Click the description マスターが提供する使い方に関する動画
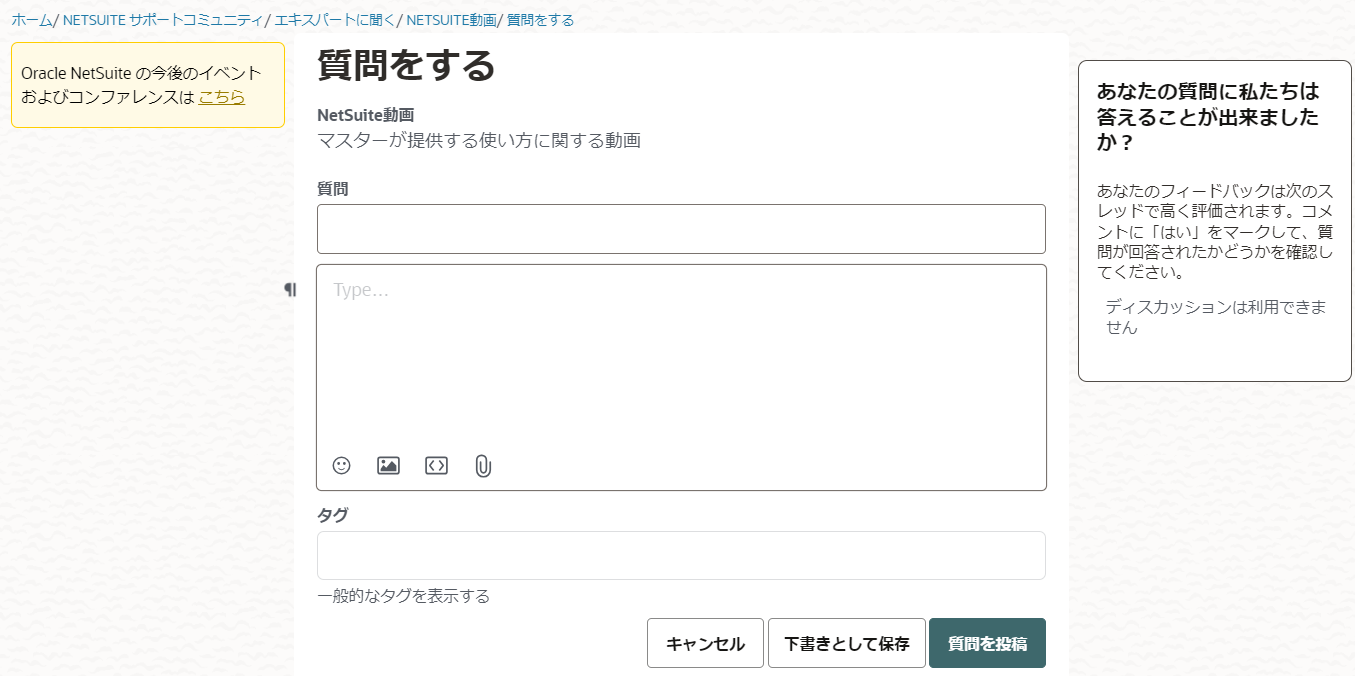This screenshot has width=1355, height=676. click(479, 140)
